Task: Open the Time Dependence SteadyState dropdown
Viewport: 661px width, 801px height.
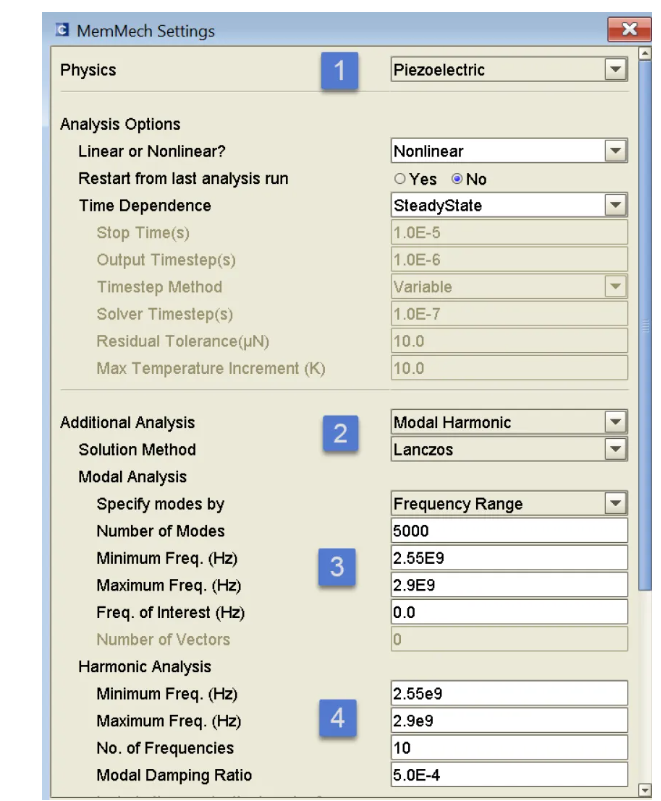Action: [616, 205]
